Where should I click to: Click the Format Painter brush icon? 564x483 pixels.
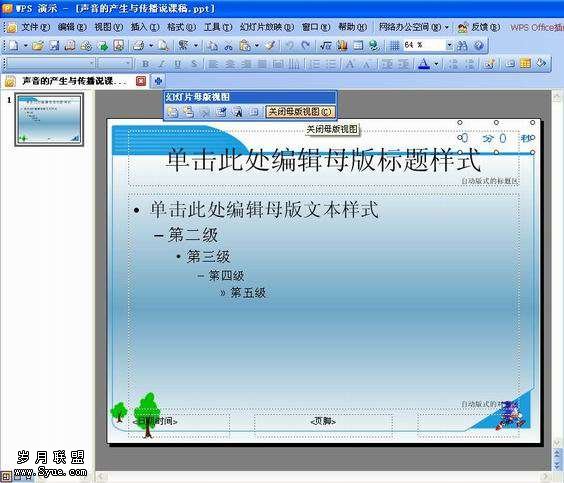click(271, 46)
